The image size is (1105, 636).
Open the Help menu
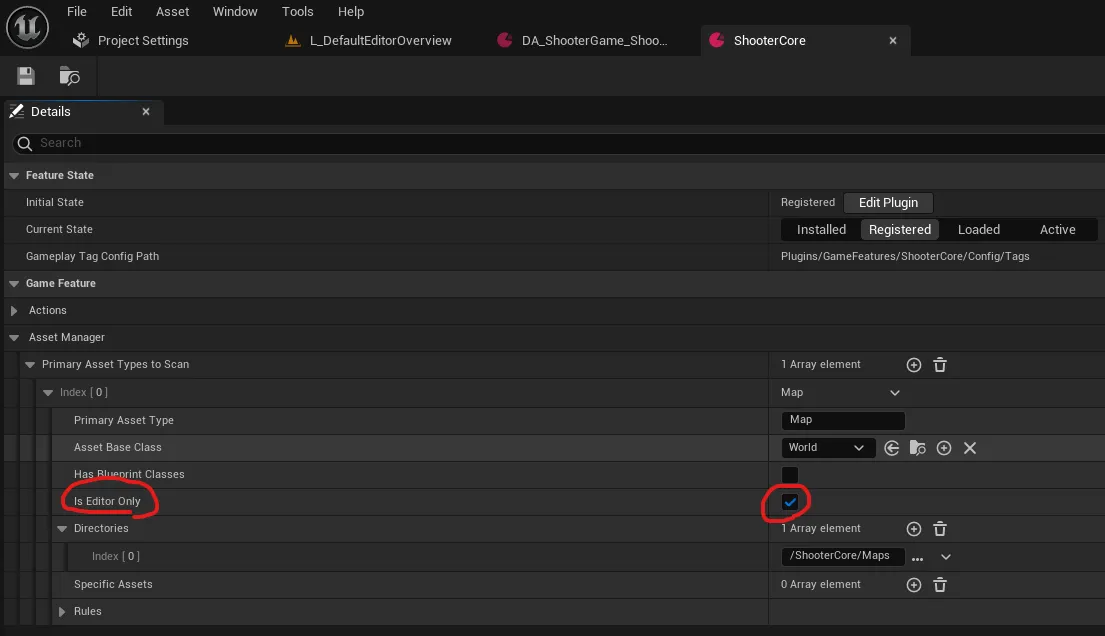tap(351, 11)
